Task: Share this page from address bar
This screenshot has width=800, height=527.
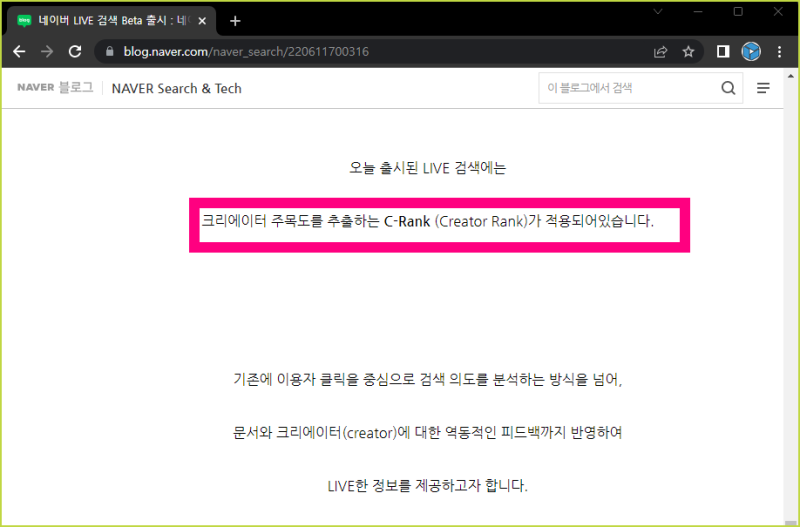Action: click(660, 52)
